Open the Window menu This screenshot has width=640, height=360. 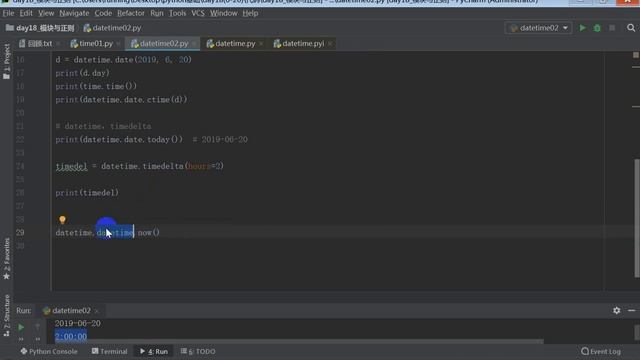pos(224,13)
